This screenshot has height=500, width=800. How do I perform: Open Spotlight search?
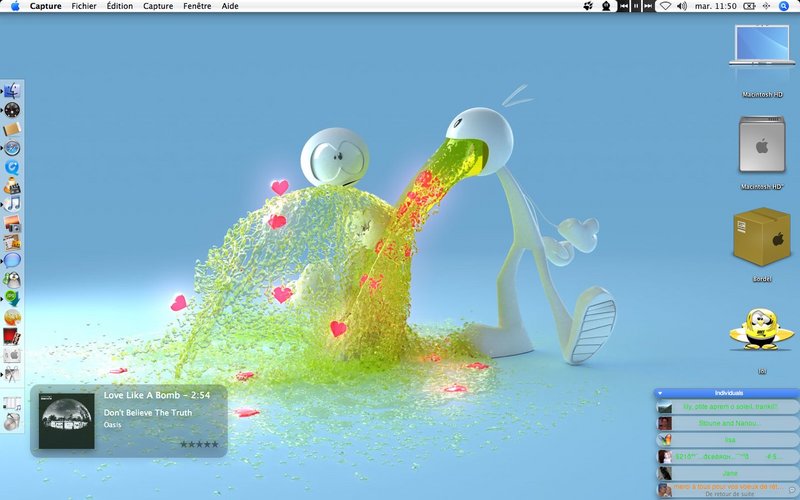pos(784,6)
